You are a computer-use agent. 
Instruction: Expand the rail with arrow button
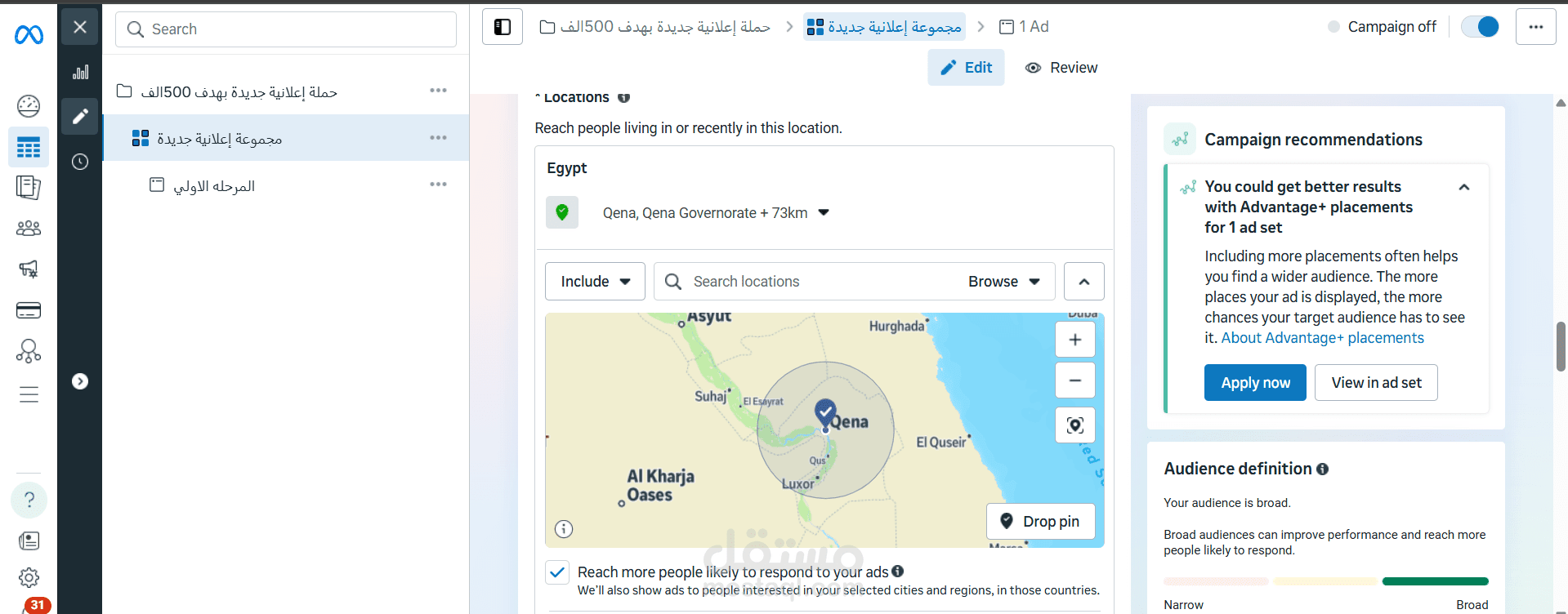coord(80,381)
